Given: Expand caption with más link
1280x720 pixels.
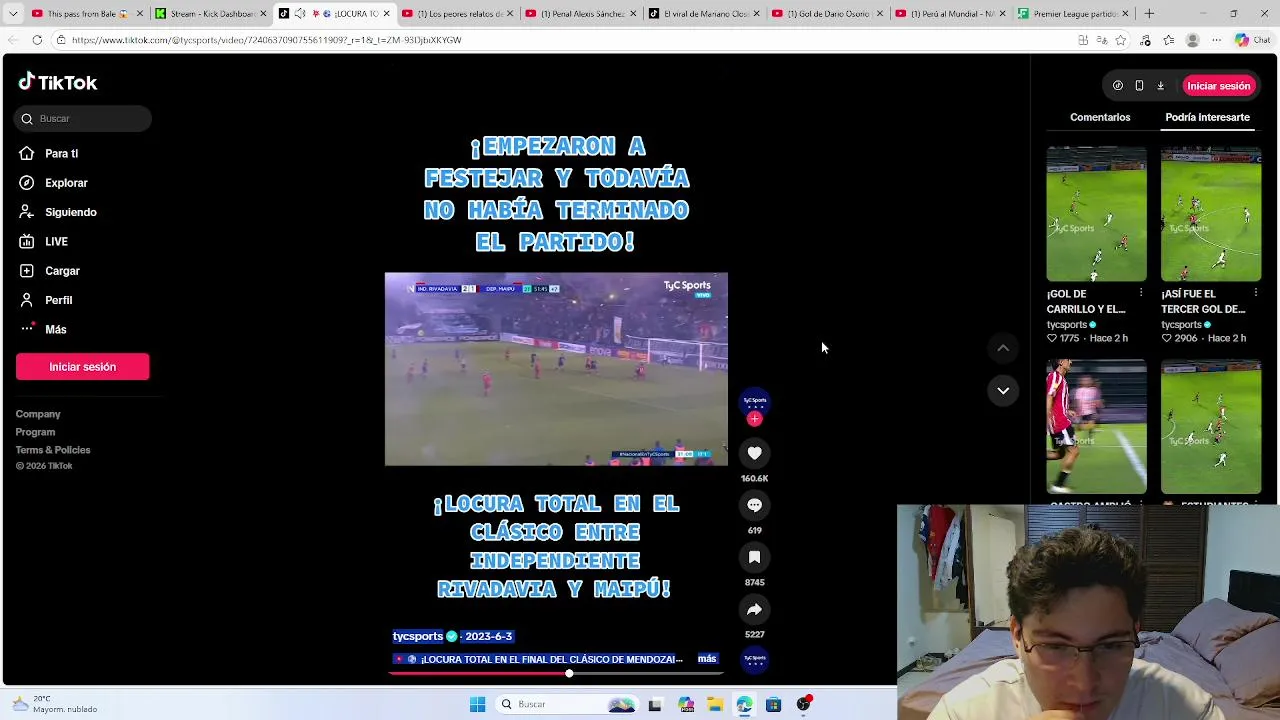Looking at the screenshot, I should click(707, 659).
